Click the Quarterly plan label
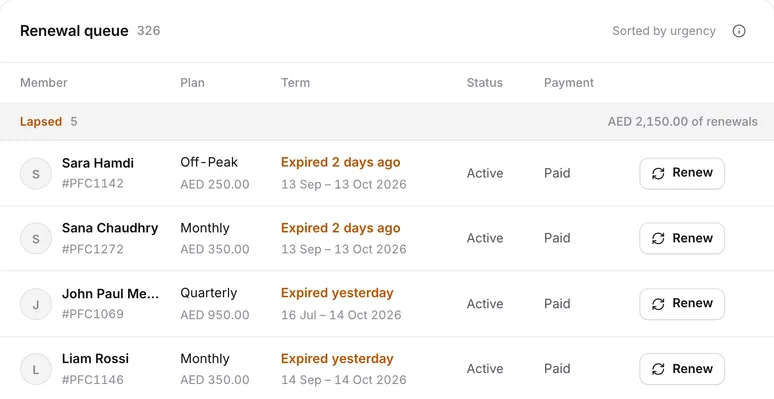The image size is (774, 399). 208,293
